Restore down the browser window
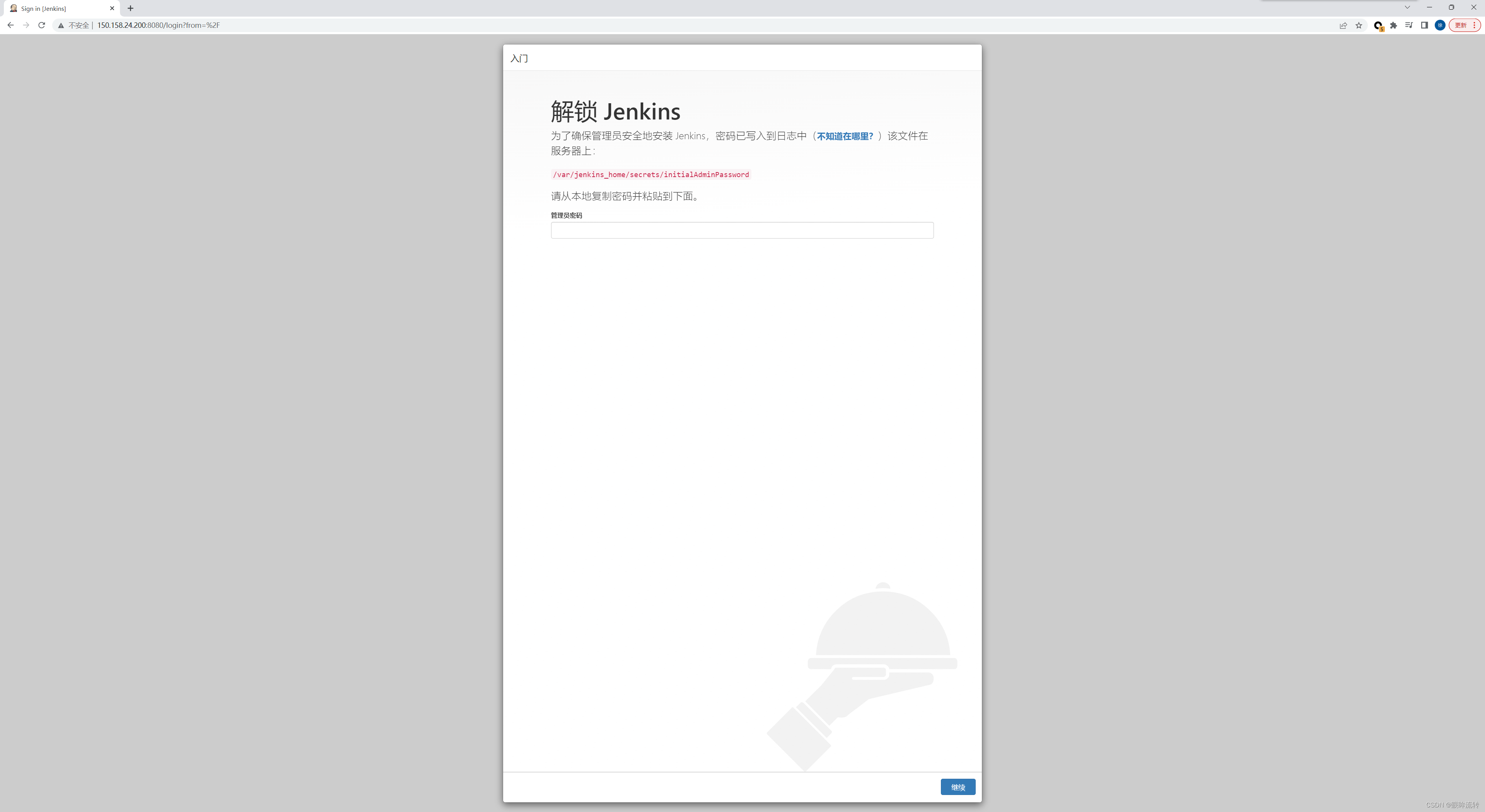Viewport: 1485px width, 812px height. coord(1452,7)
